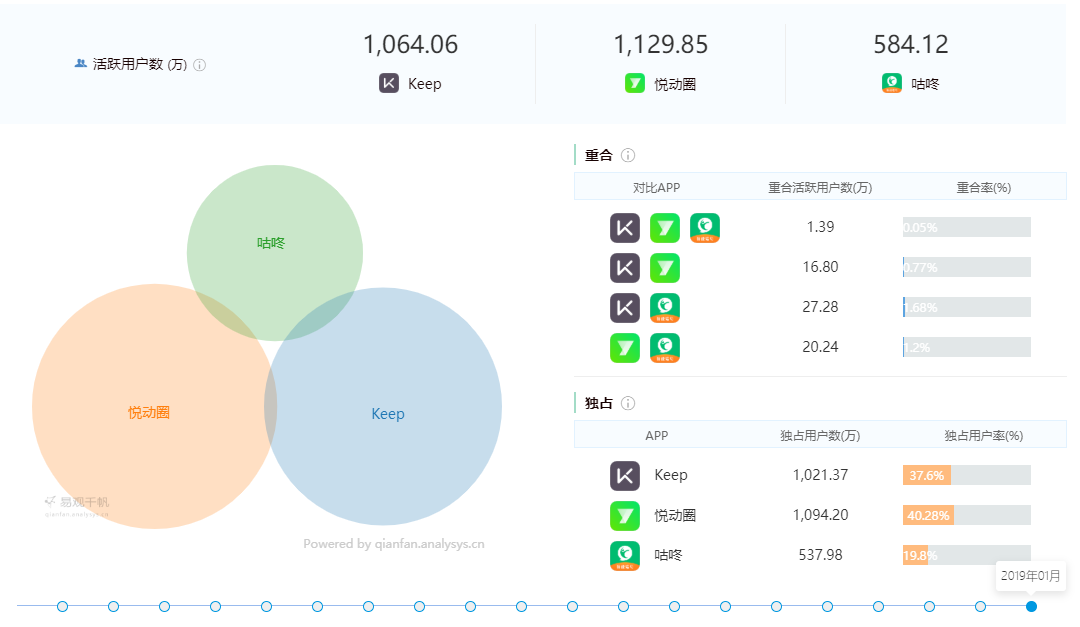Image resolution: width=1080 pixels, height=627 pixels.
Task: Click the 重合 section heading
Action: (x=599, y=155)
